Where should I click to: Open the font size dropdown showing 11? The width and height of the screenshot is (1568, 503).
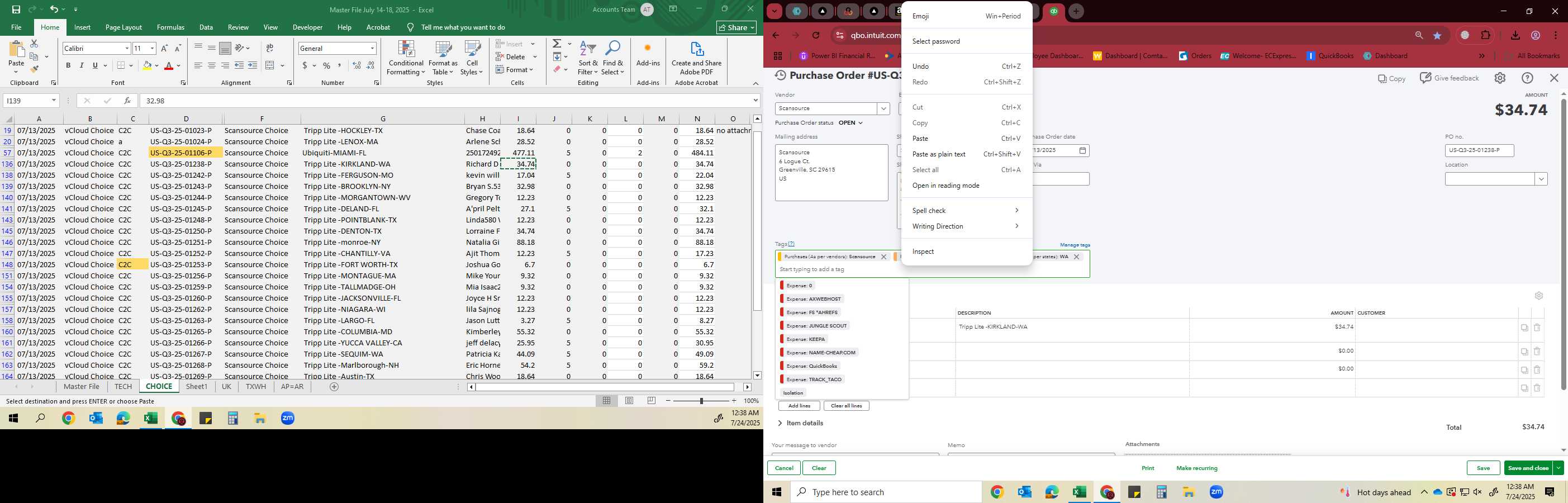(x=152, y=48)
